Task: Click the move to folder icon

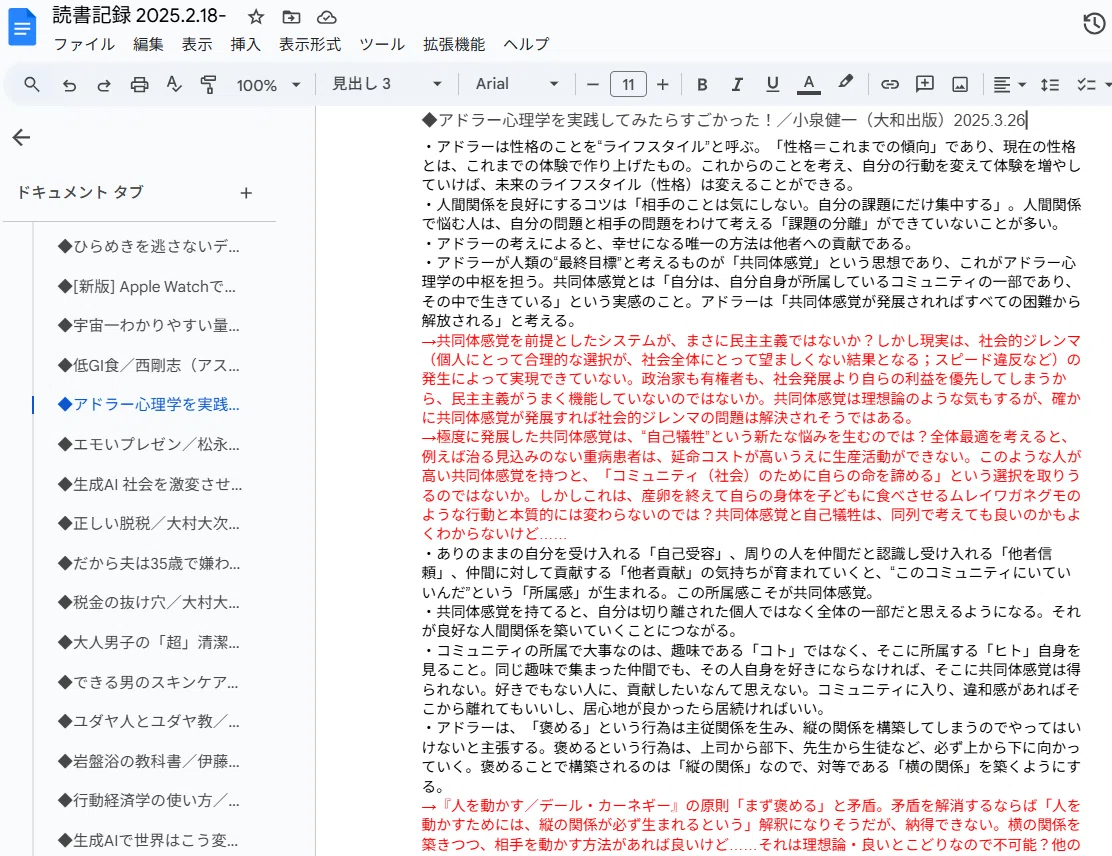Action: (x=291, y=17)
